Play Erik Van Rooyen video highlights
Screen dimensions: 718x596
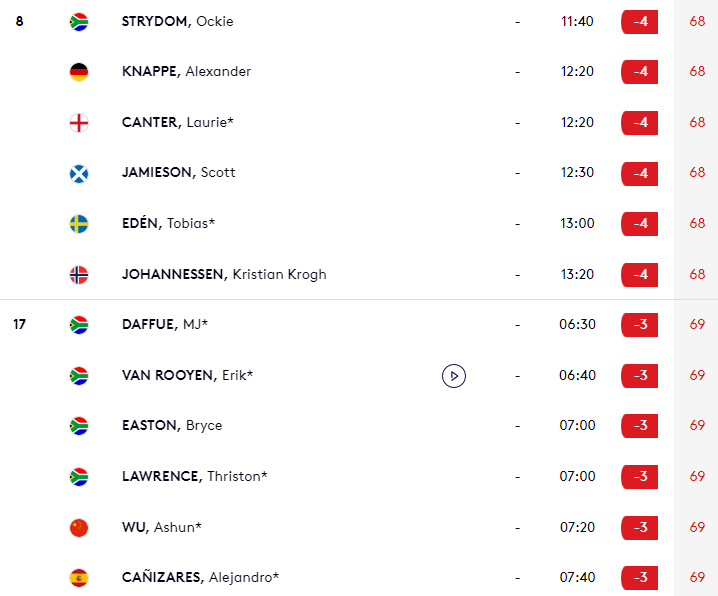tap(454, 376)
